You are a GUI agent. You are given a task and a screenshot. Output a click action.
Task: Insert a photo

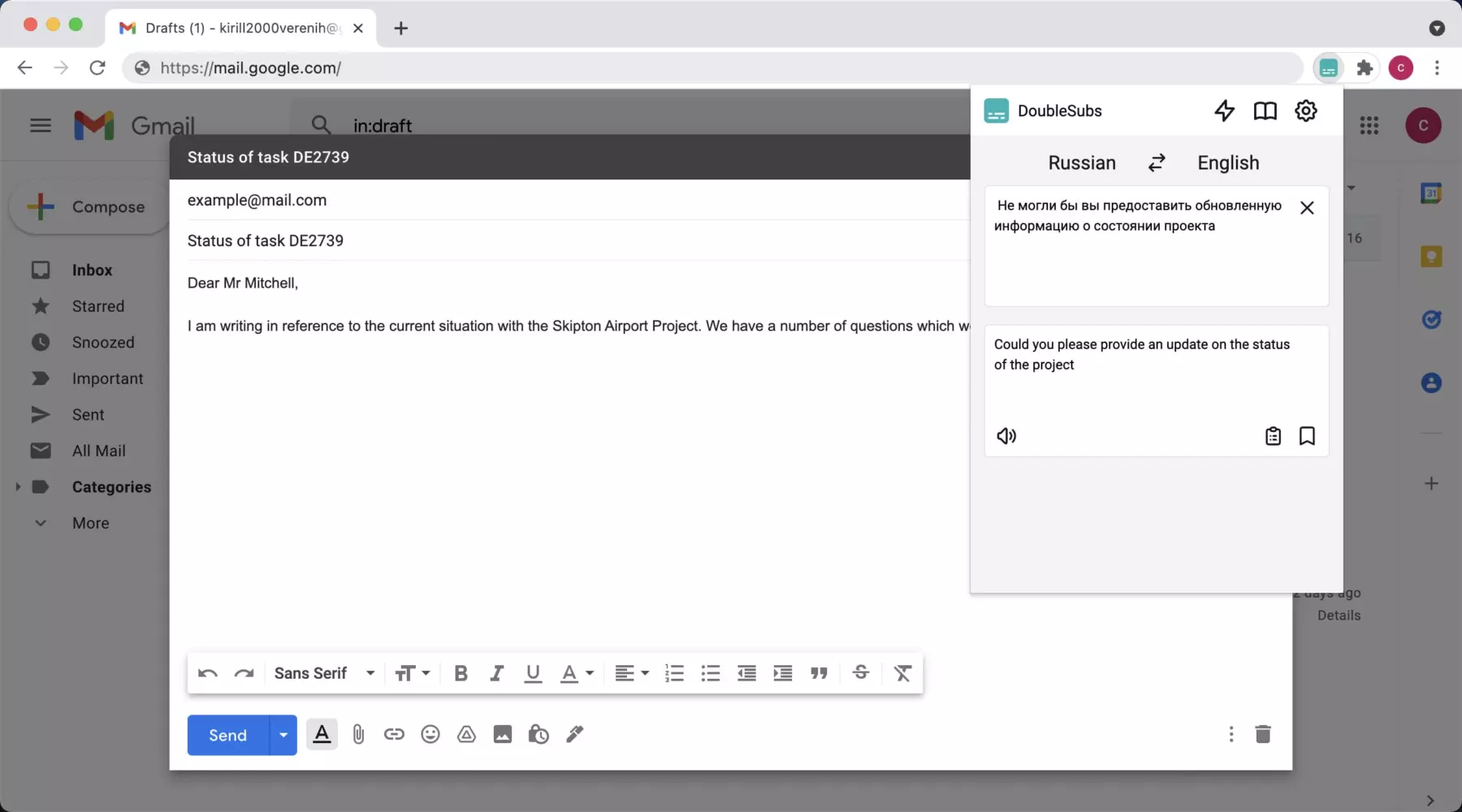click(x=503, y=734)
